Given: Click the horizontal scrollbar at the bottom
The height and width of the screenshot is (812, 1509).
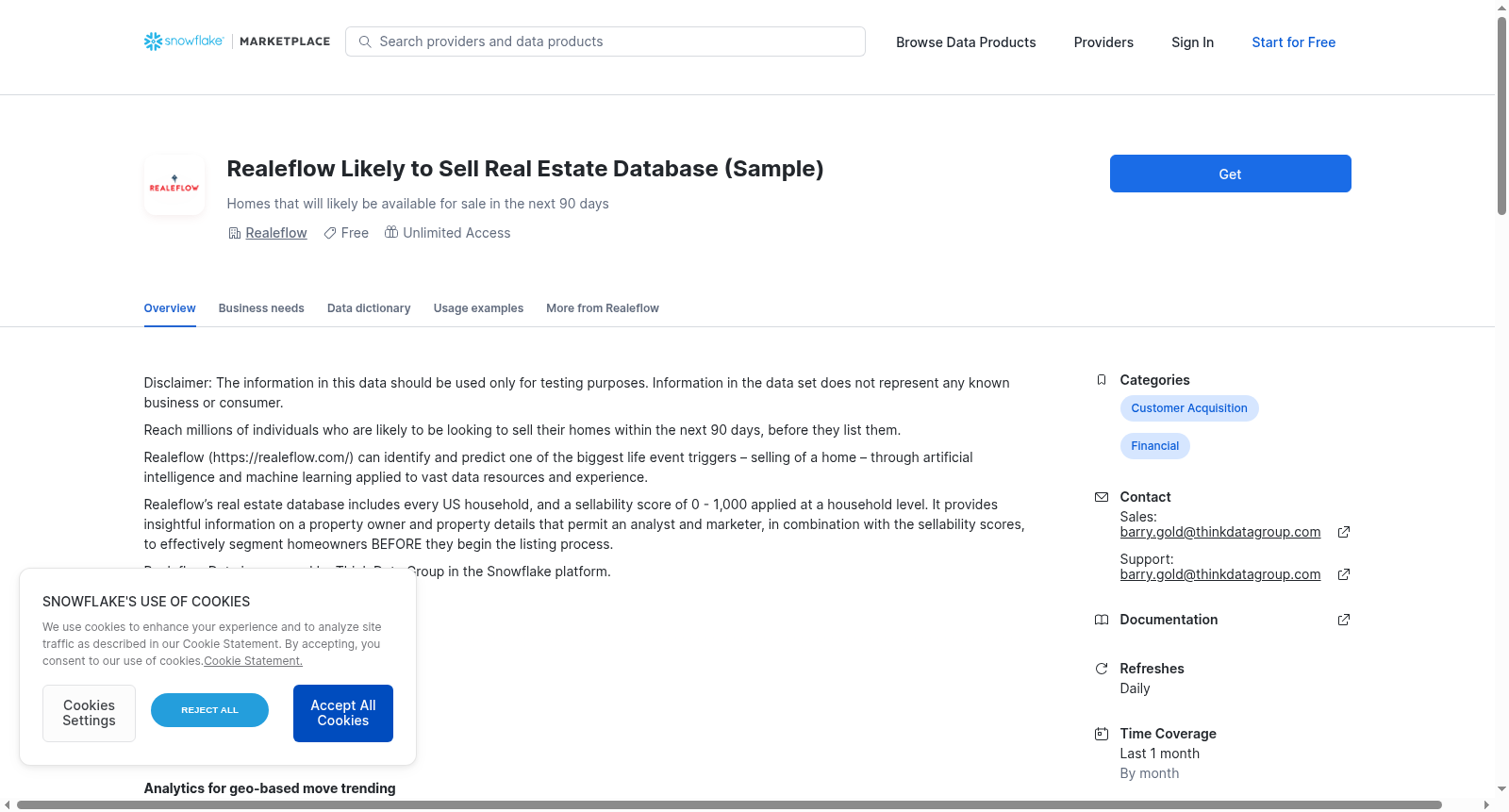Looking at the screenshot, I should click(x=729, y=804).
